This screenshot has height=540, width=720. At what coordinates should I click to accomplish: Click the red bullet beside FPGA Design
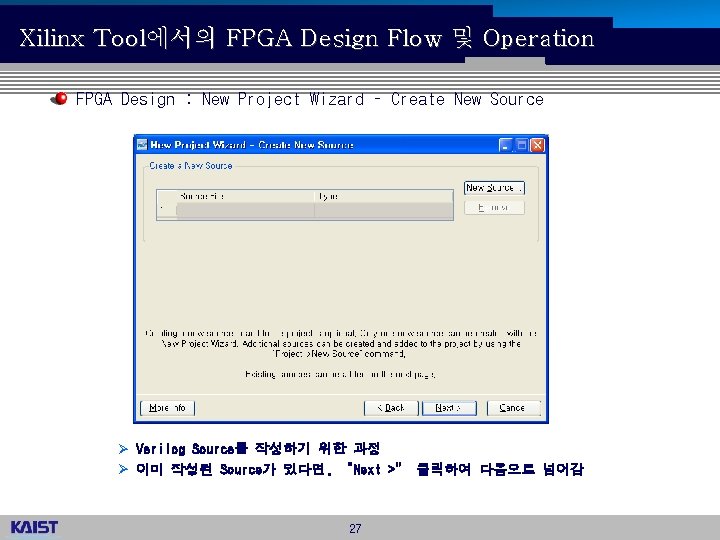(59, 98)
